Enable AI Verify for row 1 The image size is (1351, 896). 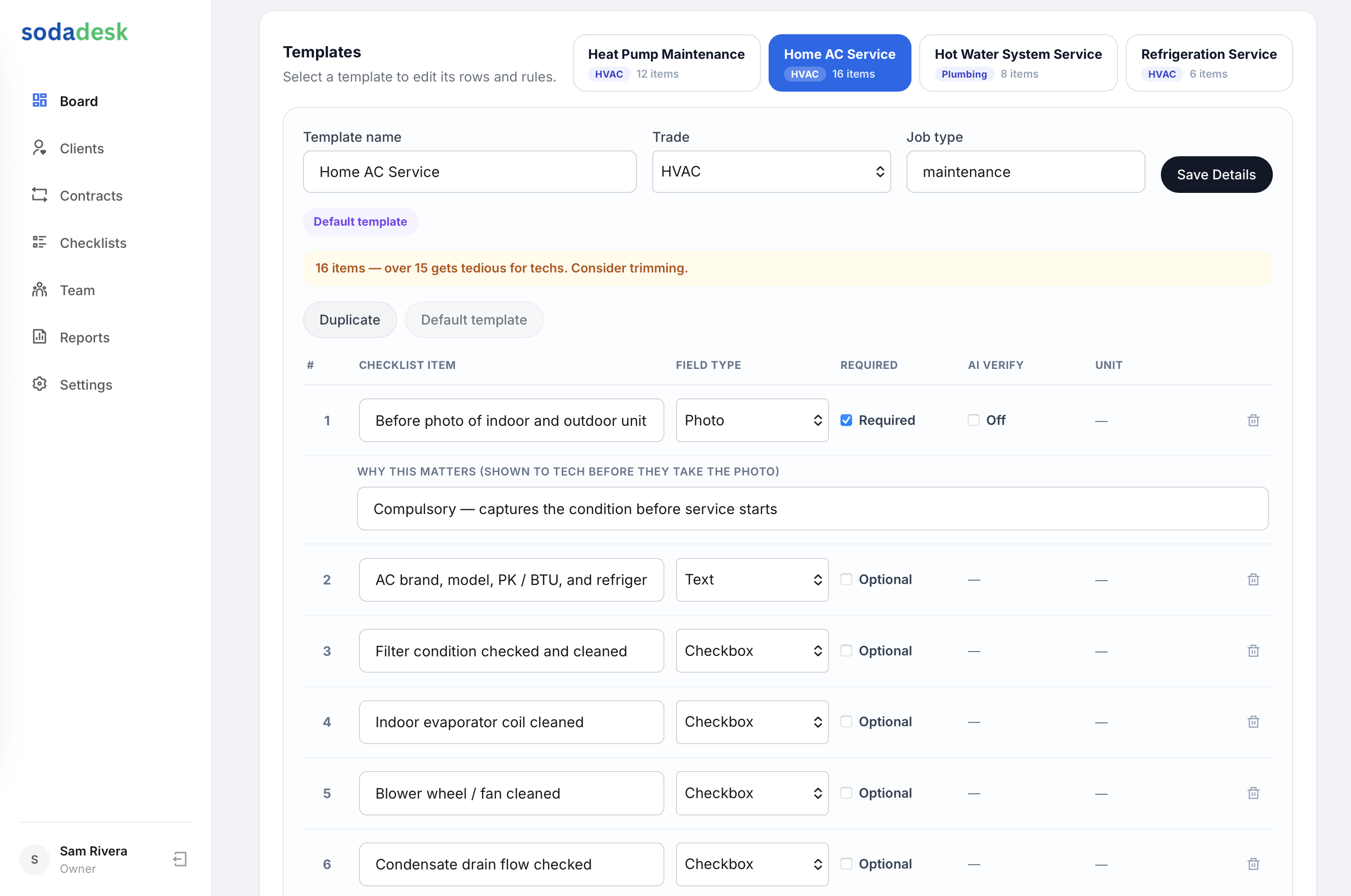pyautogui.click(x=973, y=420)
